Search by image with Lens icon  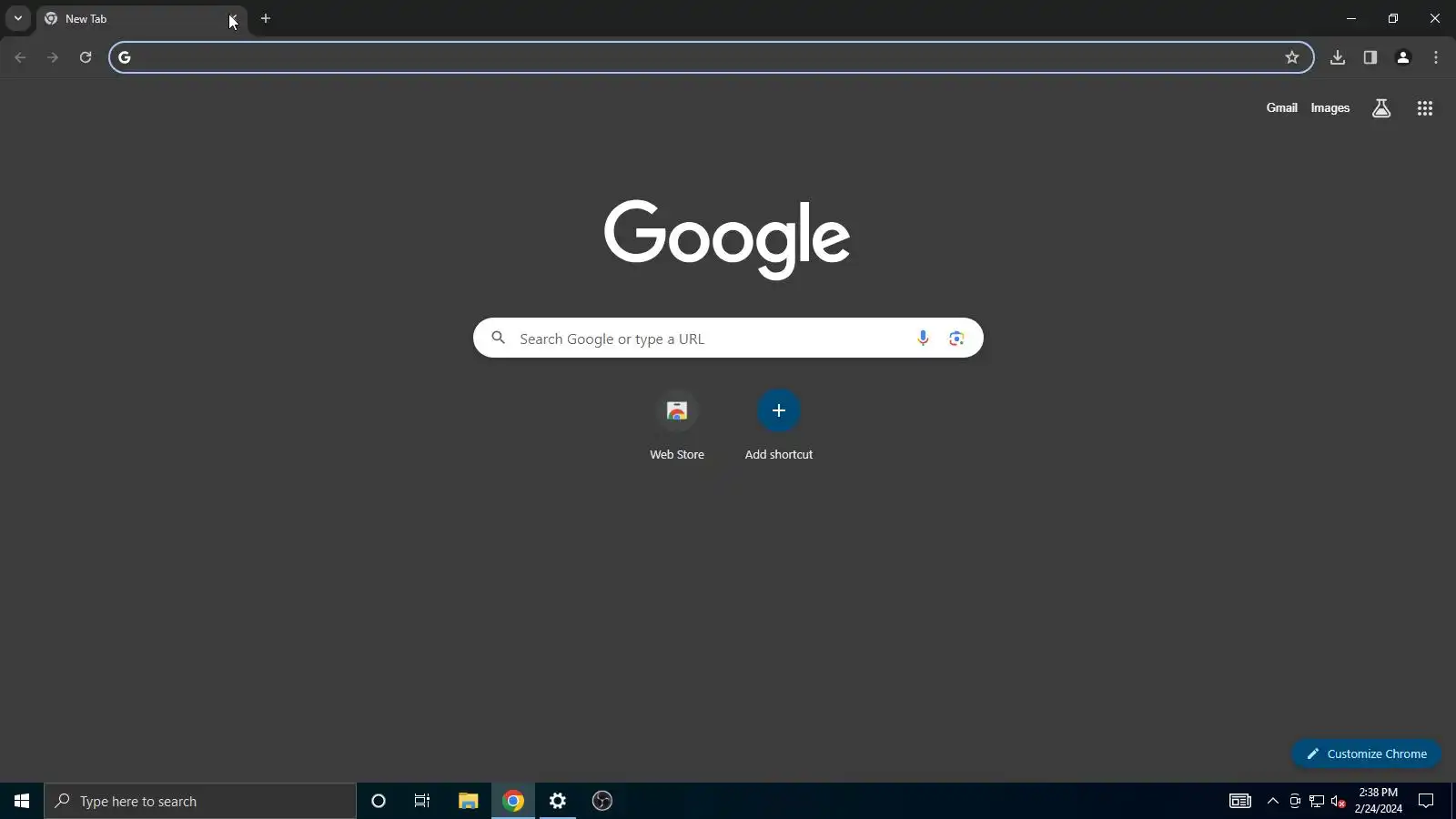coord(955,338)
